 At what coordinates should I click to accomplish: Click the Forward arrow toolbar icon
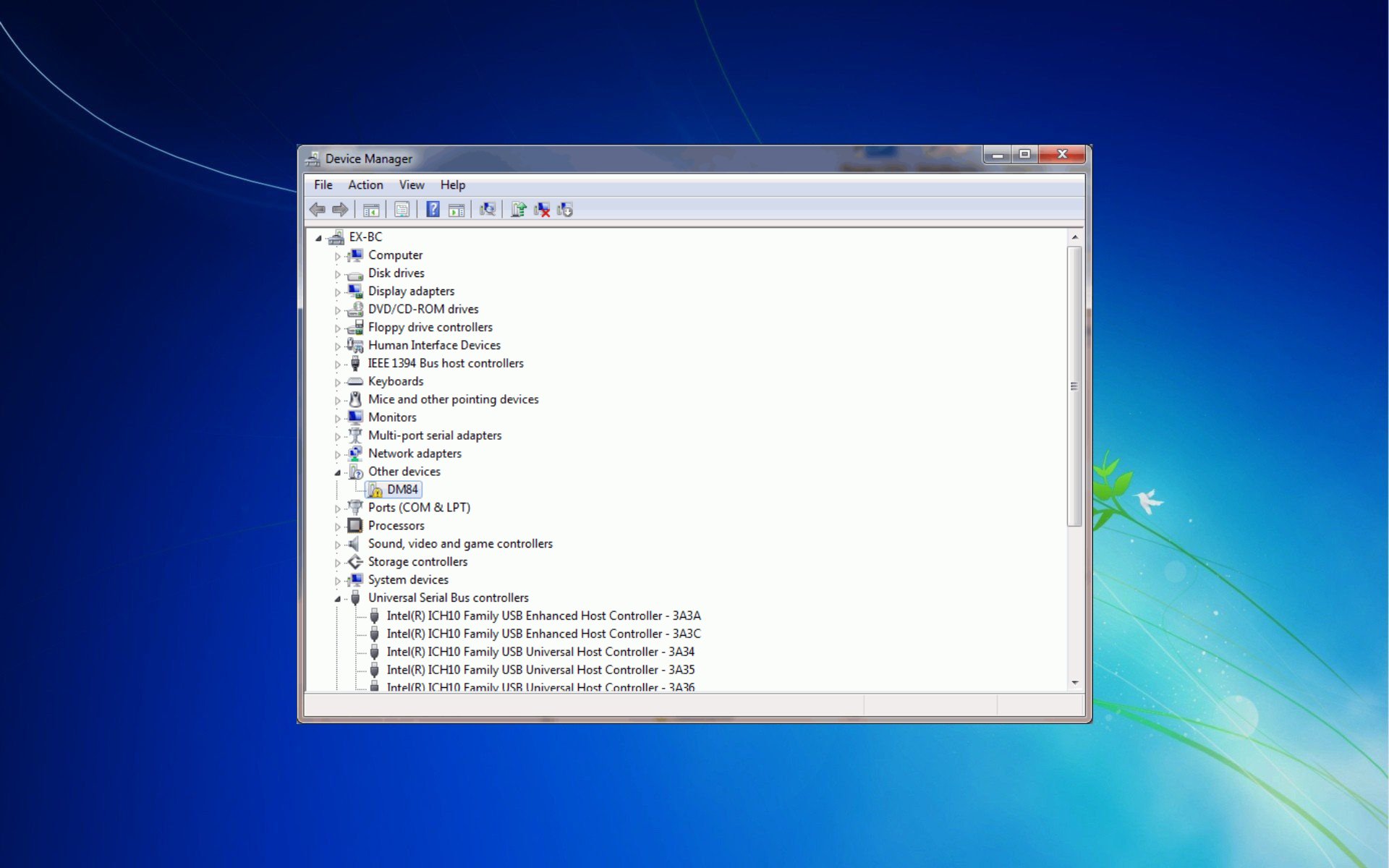point(340,210)
